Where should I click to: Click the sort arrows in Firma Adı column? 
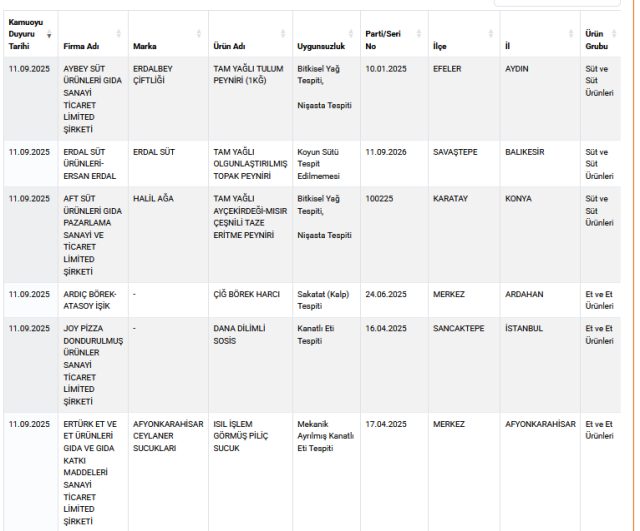tap(119, 35)
